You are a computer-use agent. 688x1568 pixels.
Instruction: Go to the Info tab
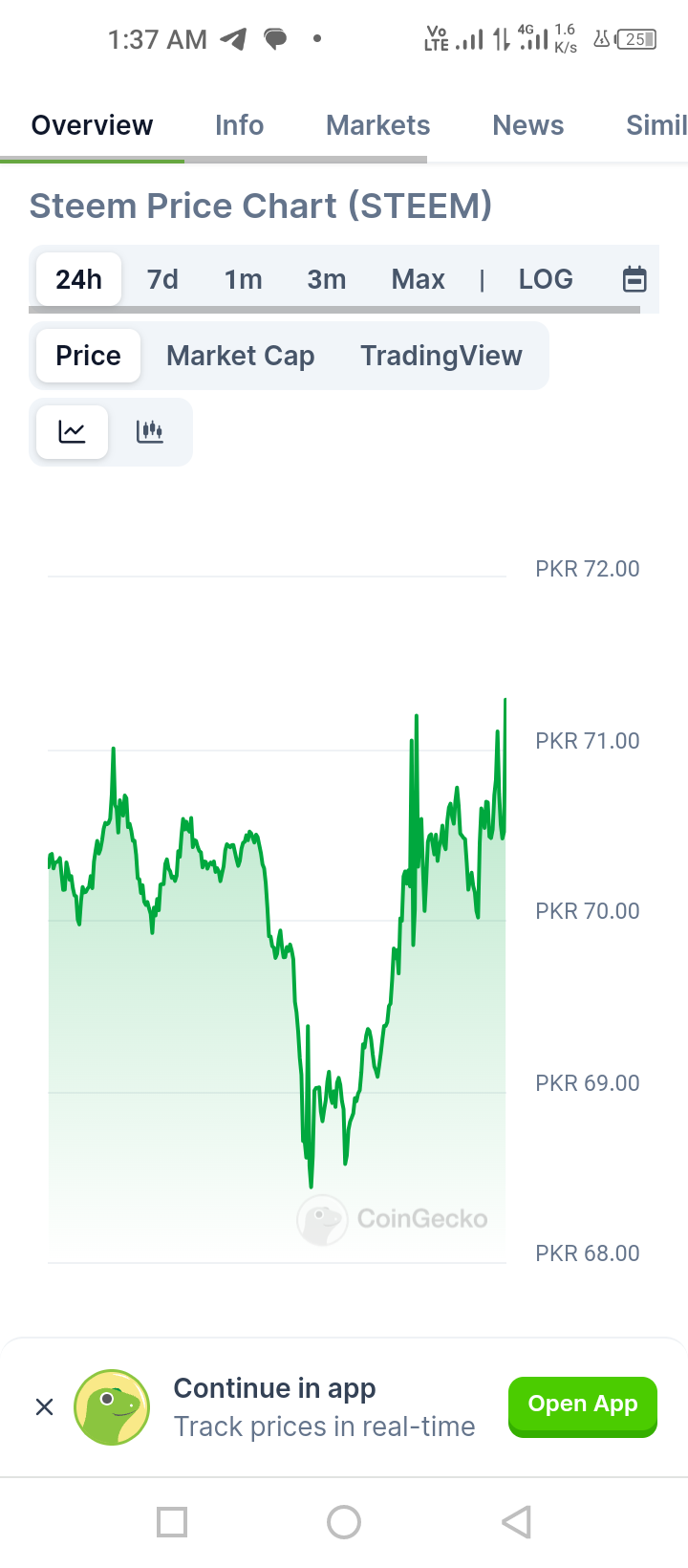(x=239, y=125)
